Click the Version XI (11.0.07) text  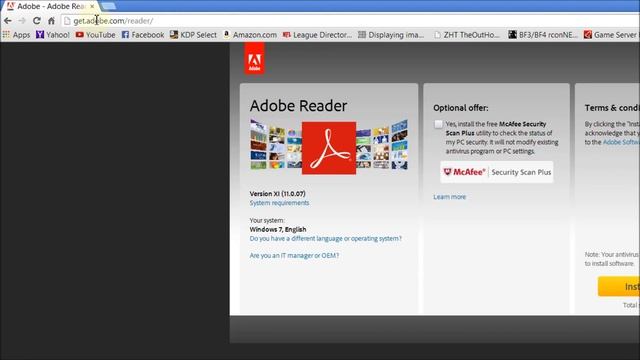[x=278, y=193]
